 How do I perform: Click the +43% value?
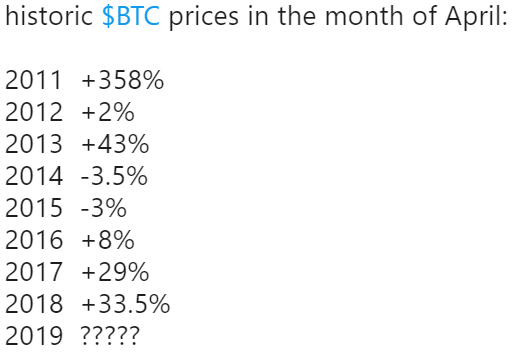pyautogui.click(x=115, y=144)
